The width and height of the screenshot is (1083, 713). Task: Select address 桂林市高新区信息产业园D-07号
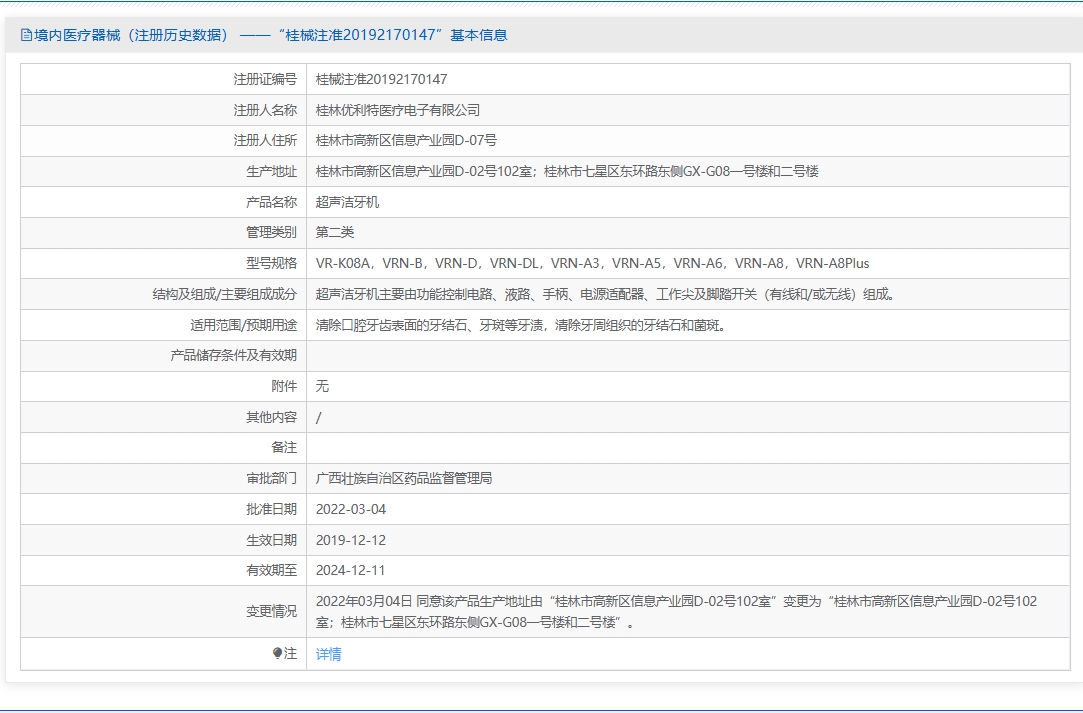tap(406, 140)
